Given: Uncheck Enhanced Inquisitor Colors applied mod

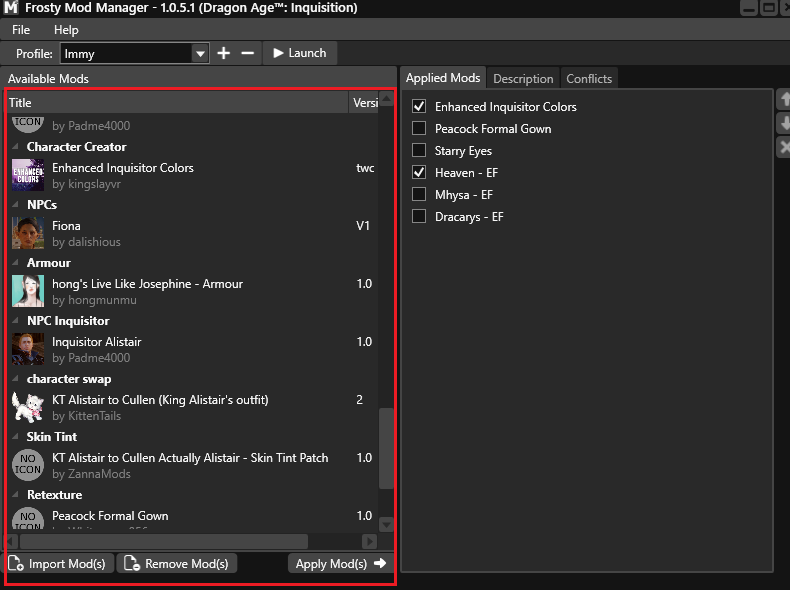Looking at the screenshot, I should (419, 106).
